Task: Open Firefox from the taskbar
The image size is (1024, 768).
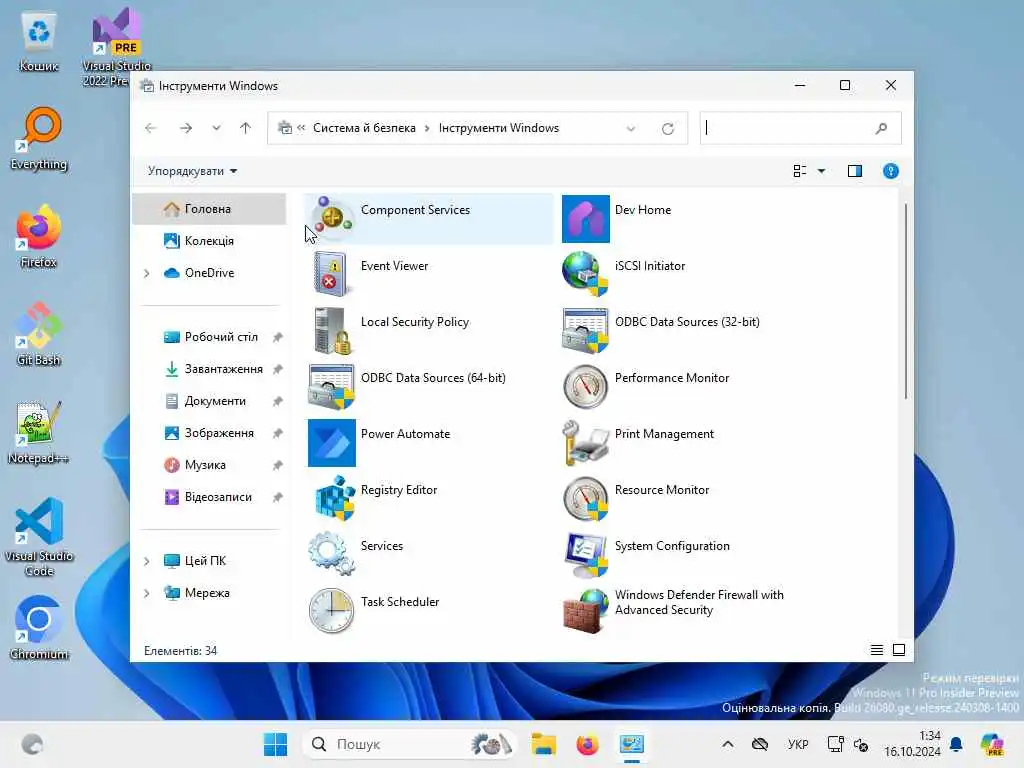Action: click(587, 744)
